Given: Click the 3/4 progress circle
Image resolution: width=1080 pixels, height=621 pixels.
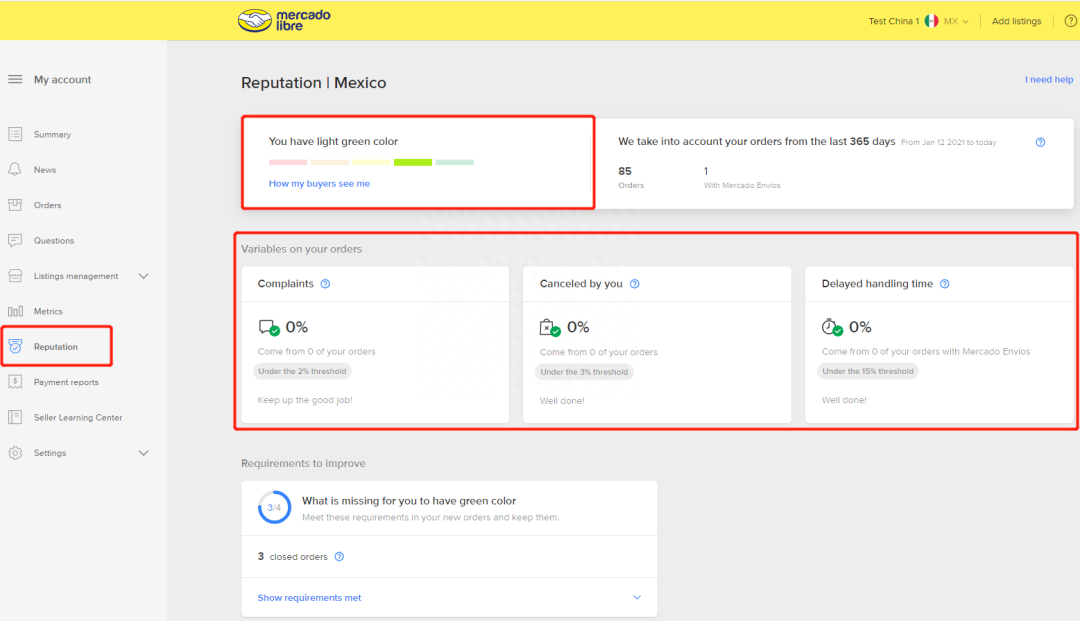Looking at the screenshot, I should click(274, 507).
